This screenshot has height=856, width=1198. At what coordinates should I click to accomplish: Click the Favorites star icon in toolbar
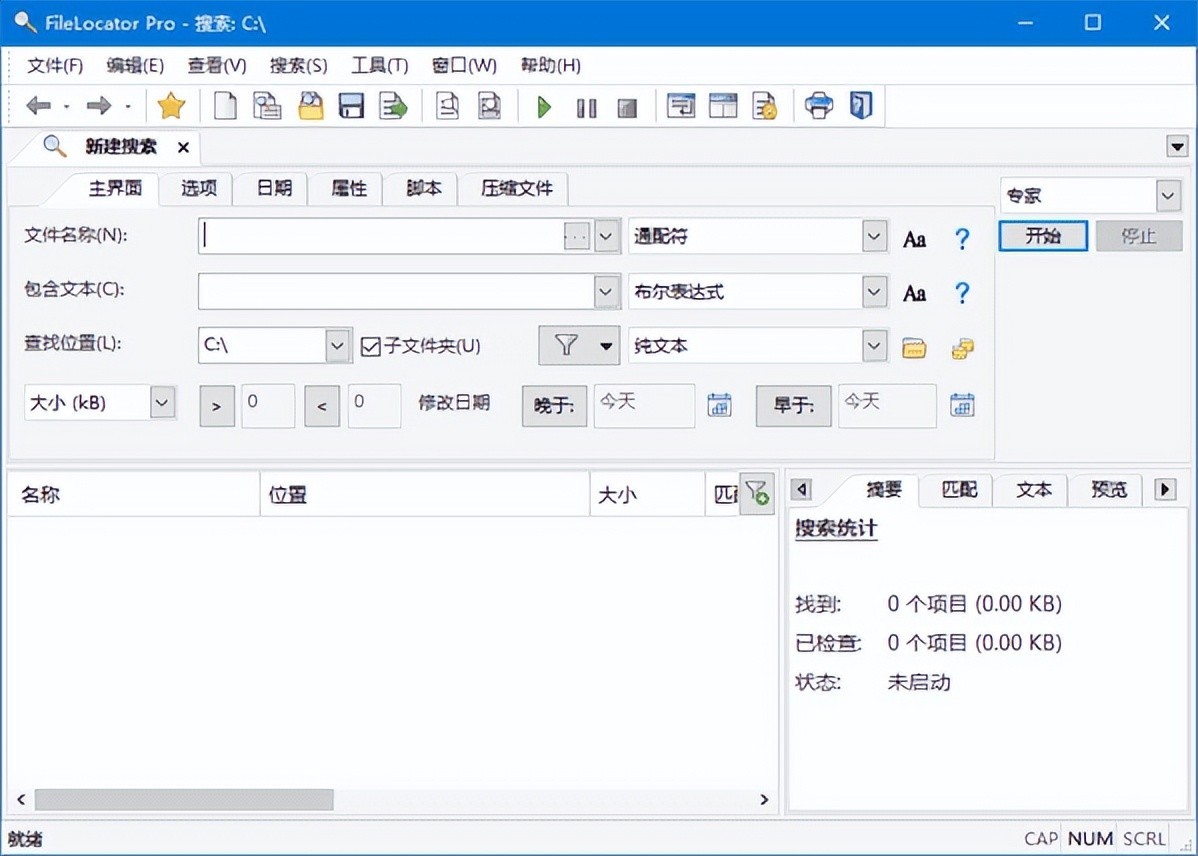point(172,106)
